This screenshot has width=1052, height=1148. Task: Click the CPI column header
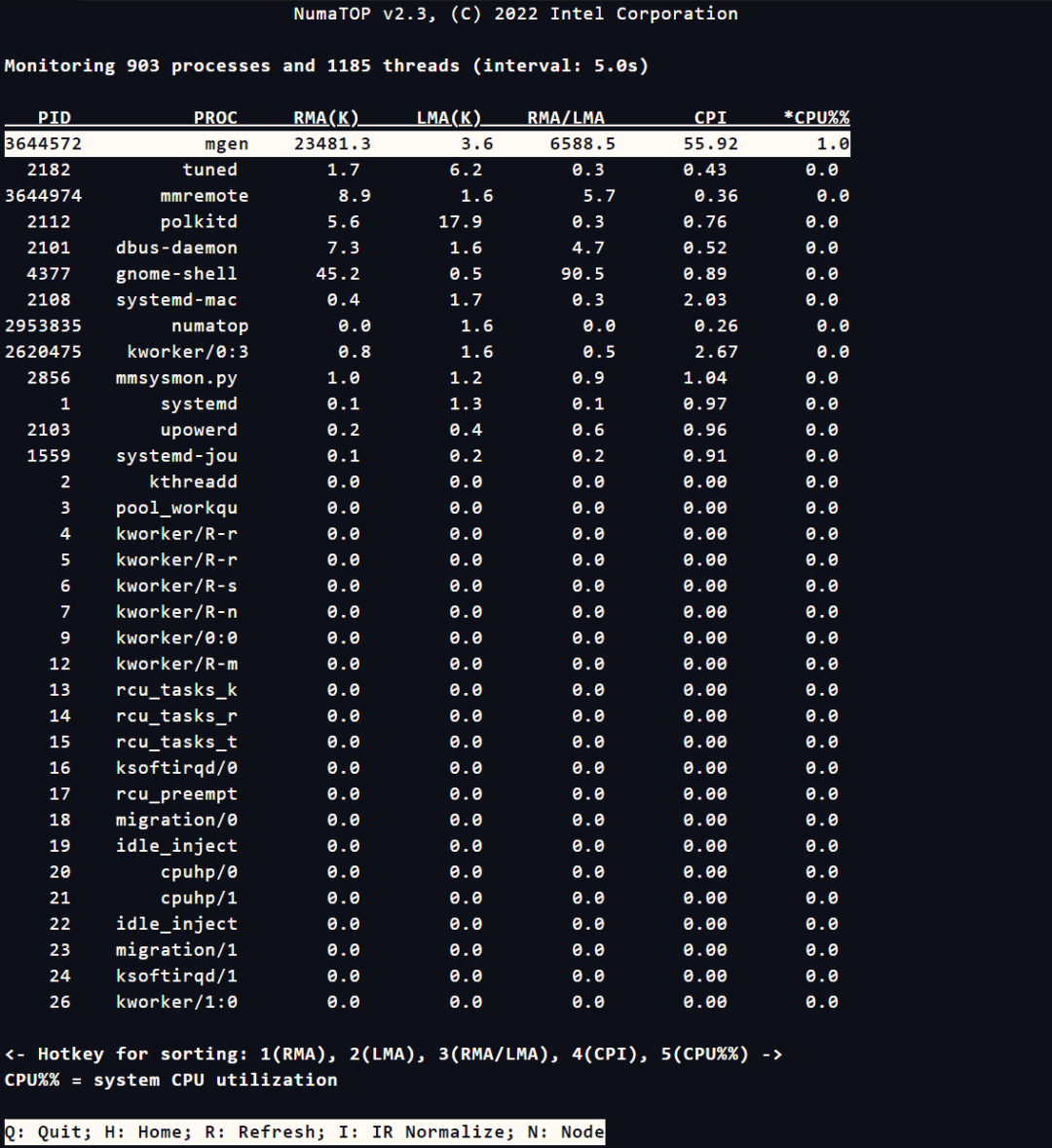click(x=710, y=118)
